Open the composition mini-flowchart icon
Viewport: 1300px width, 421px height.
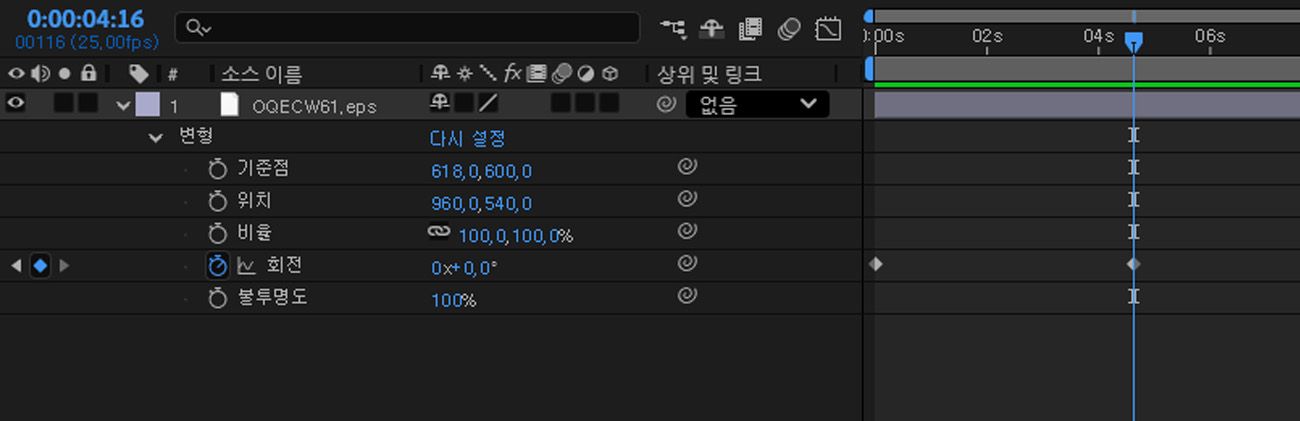click(673, 29)
